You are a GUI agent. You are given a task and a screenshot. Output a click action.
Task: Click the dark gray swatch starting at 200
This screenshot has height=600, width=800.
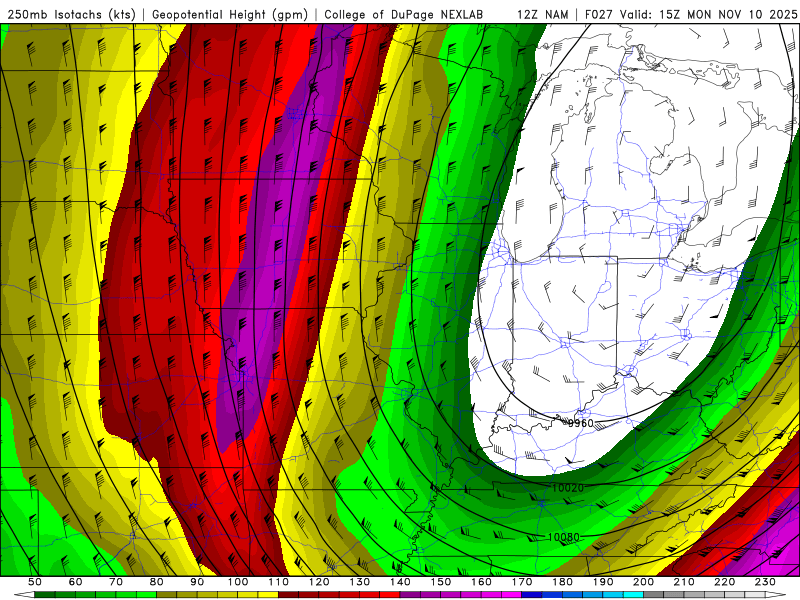click(654, 594)
